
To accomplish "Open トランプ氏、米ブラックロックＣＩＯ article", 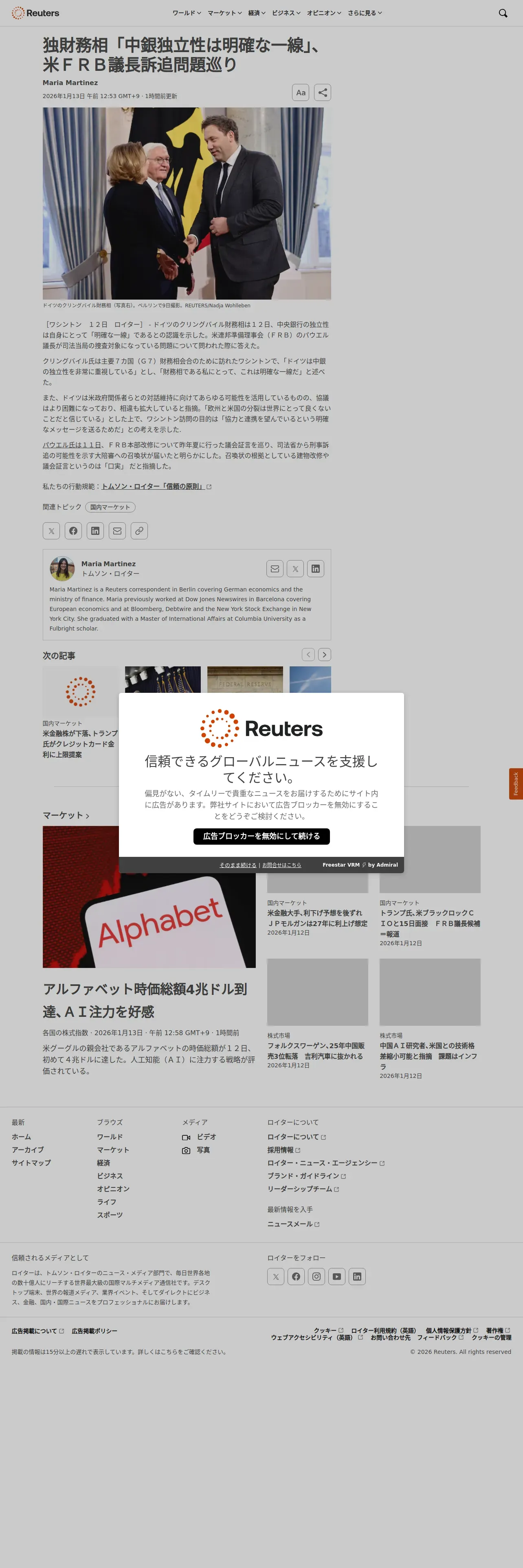I will click(430, 923).
